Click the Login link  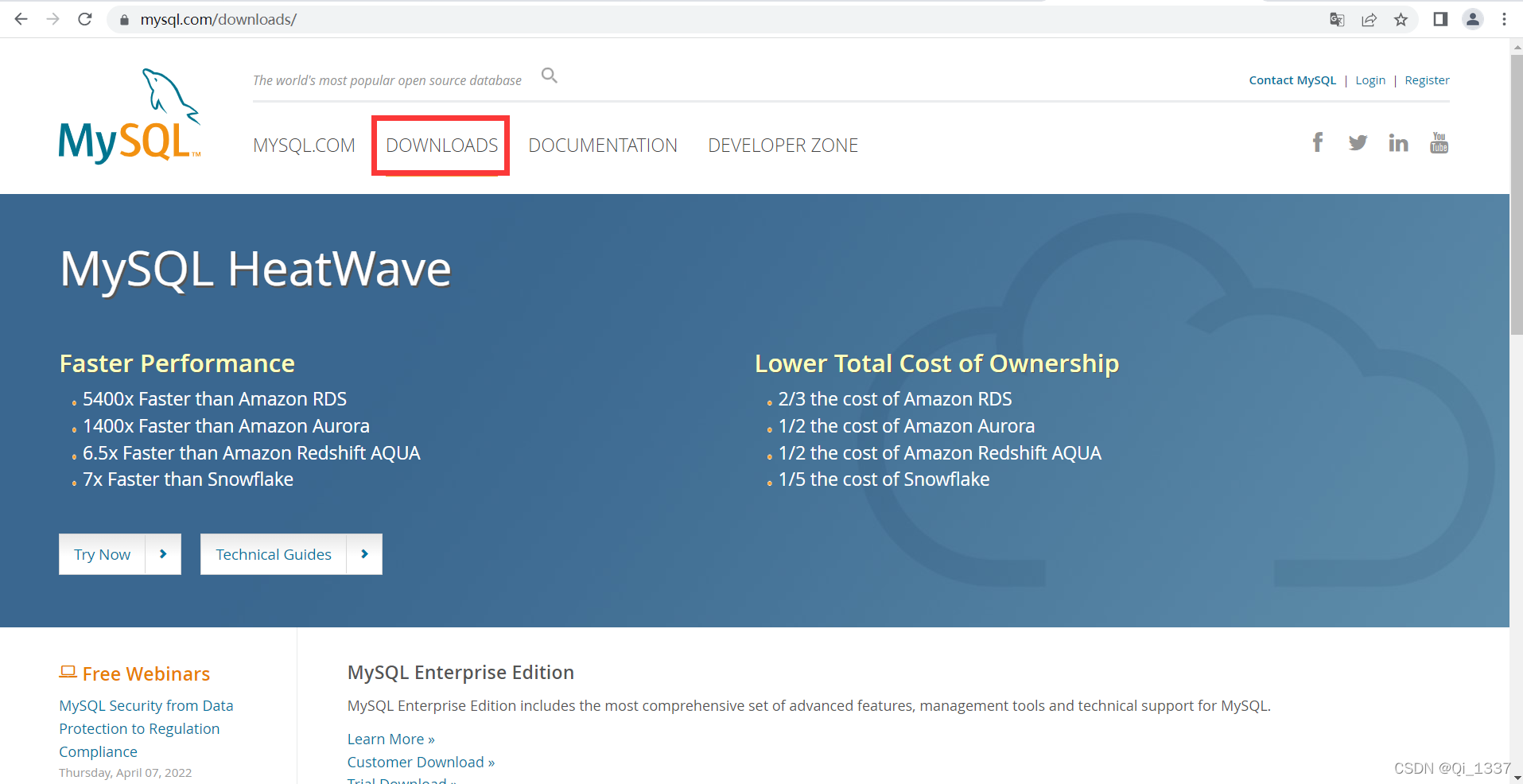1370,80
